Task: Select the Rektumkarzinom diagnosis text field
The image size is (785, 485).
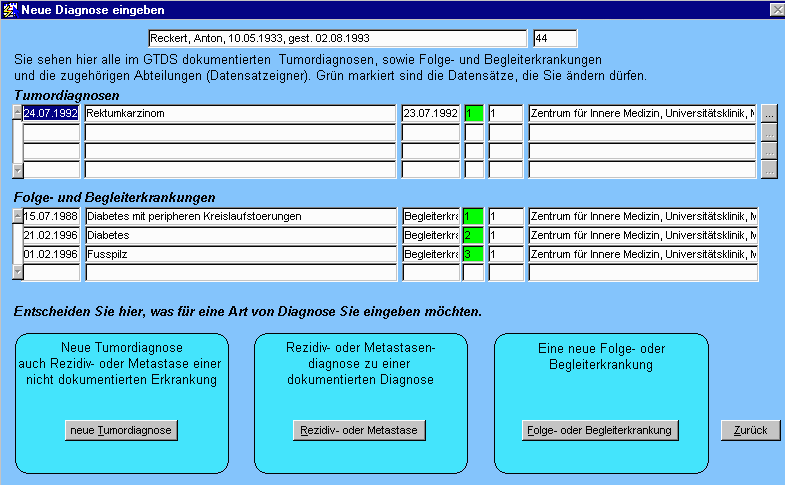Action: 240,114
